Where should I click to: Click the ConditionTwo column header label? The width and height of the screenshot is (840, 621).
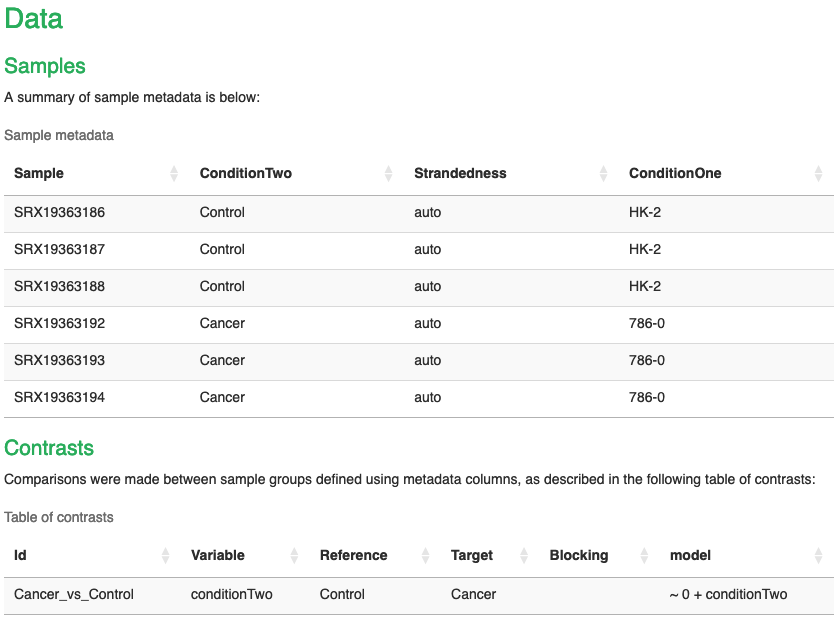[246, 174]
